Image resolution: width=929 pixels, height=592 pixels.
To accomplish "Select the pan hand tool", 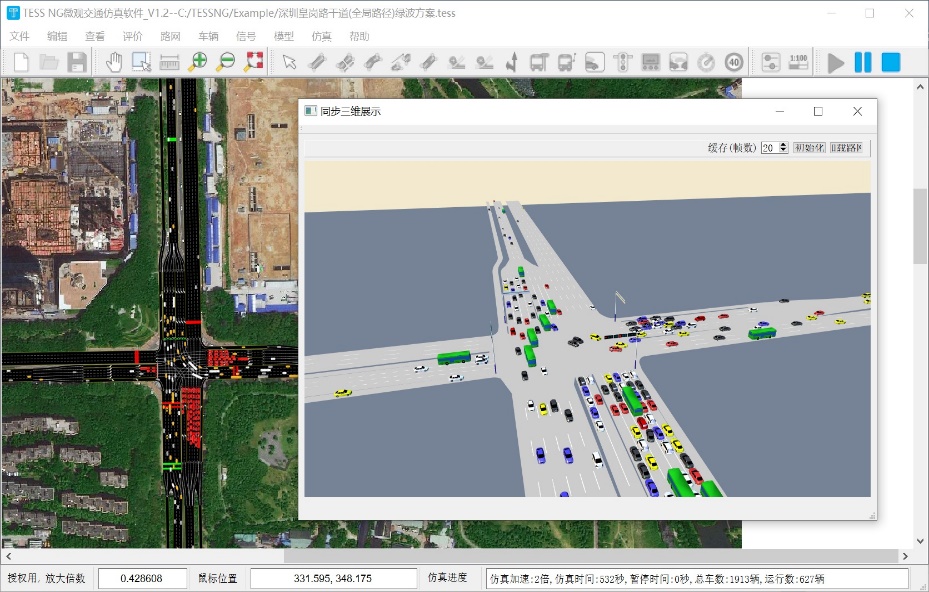I will tap(114, 62).
